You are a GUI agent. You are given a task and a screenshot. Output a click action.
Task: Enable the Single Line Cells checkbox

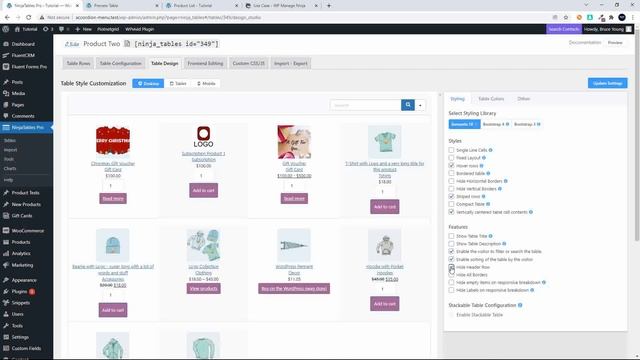coord(451,150)
